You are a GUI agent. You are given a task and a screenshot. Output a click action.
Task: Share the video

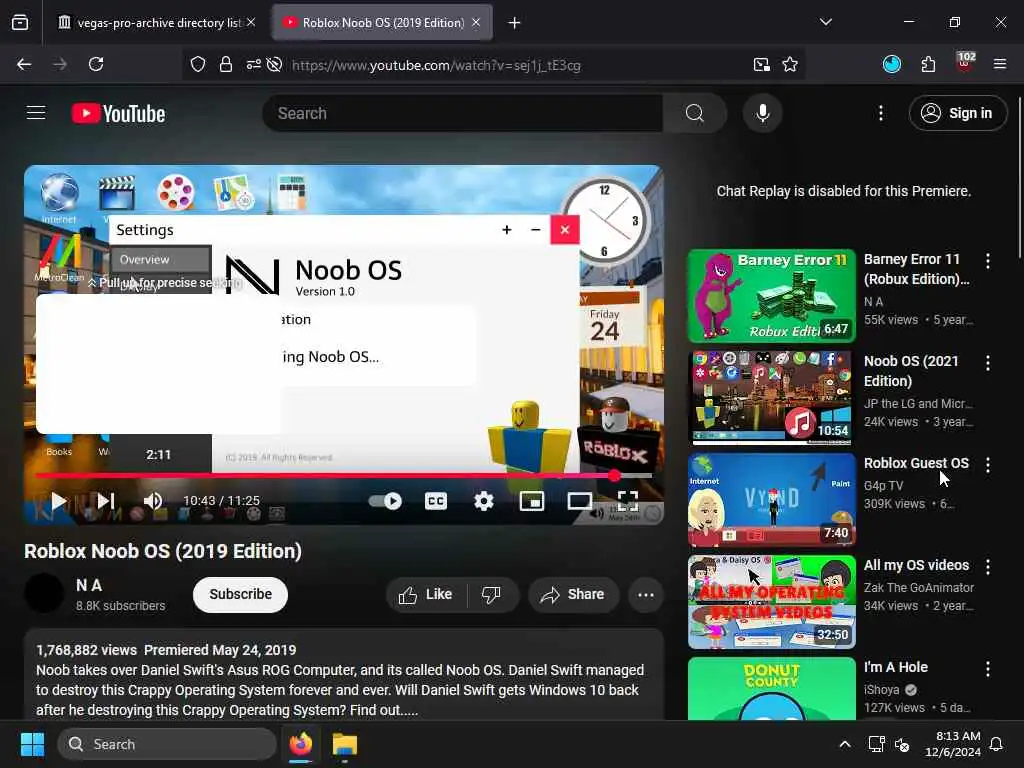573,594
